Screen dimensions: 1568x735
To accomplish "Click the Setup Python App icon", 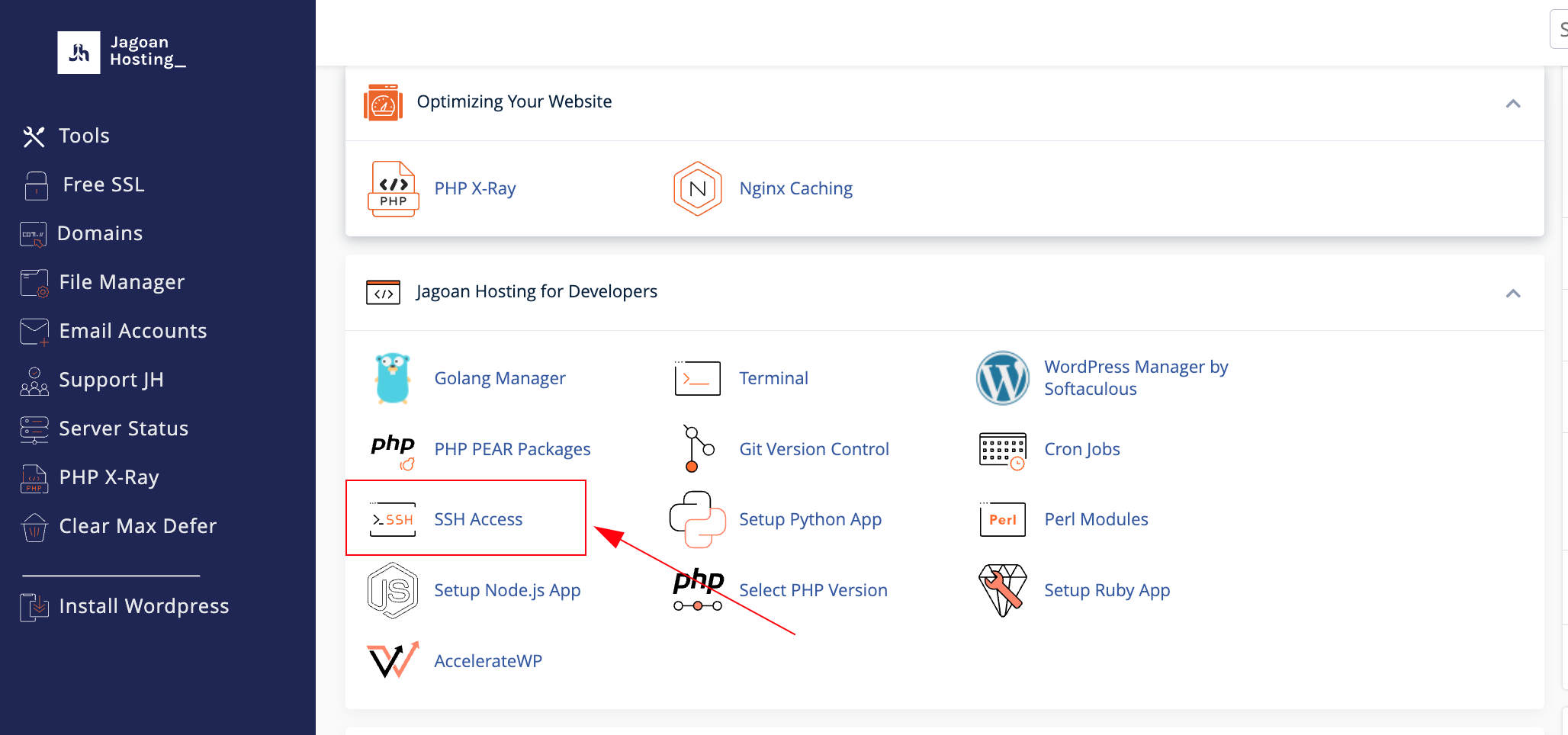I will pos(697,519).
